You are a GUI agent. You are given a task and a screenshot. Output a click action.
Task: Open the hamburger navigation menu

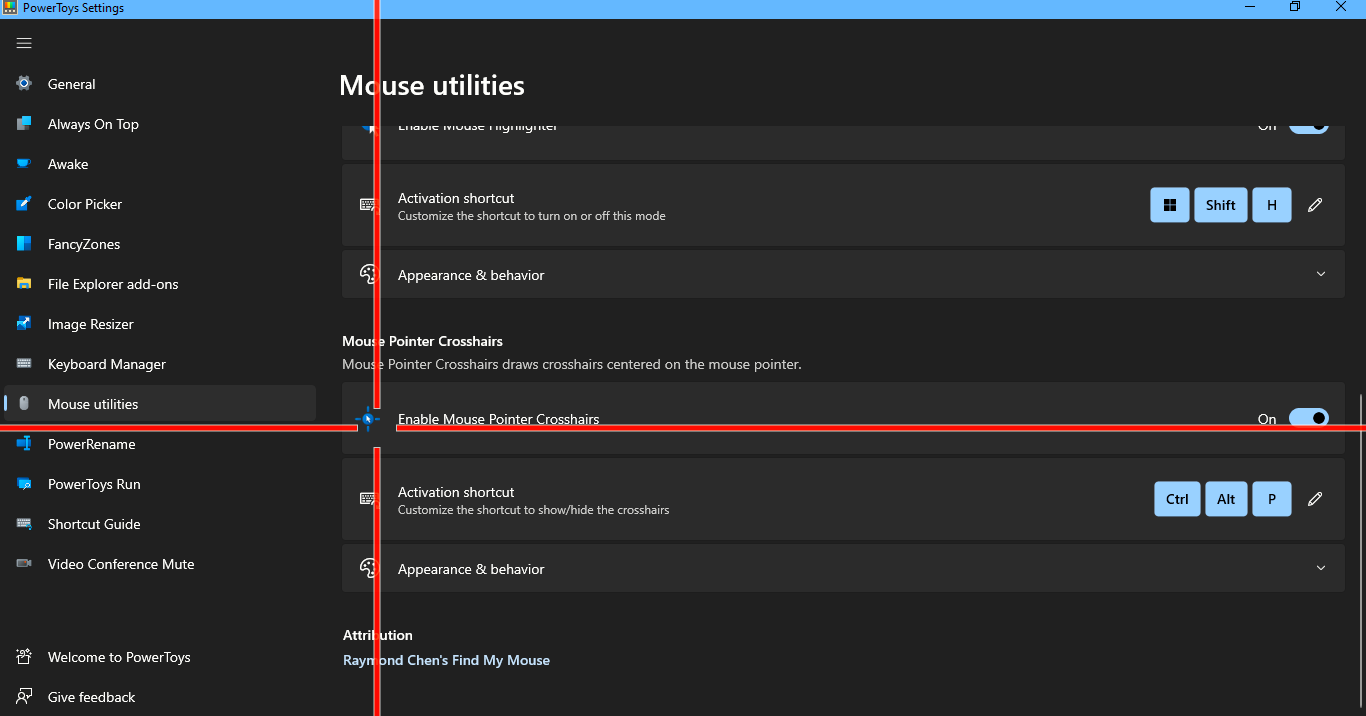coord(23,43)
